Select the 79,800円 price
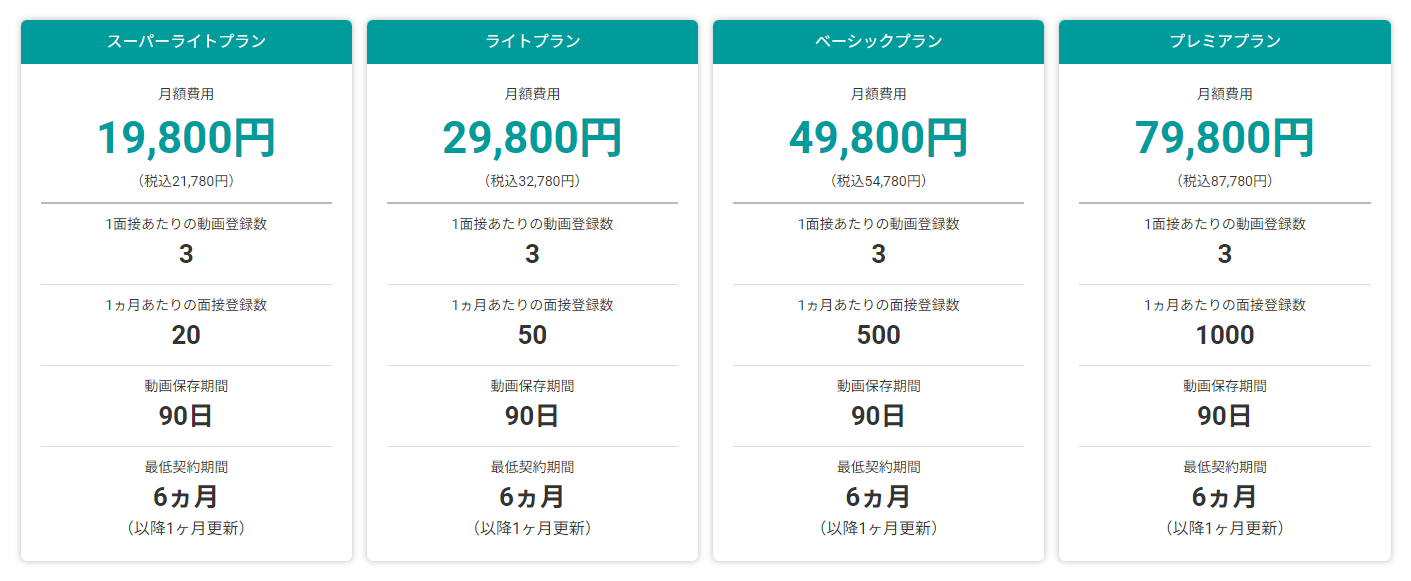Screen dimensions: 1411x581 (x=1225, y=138)
